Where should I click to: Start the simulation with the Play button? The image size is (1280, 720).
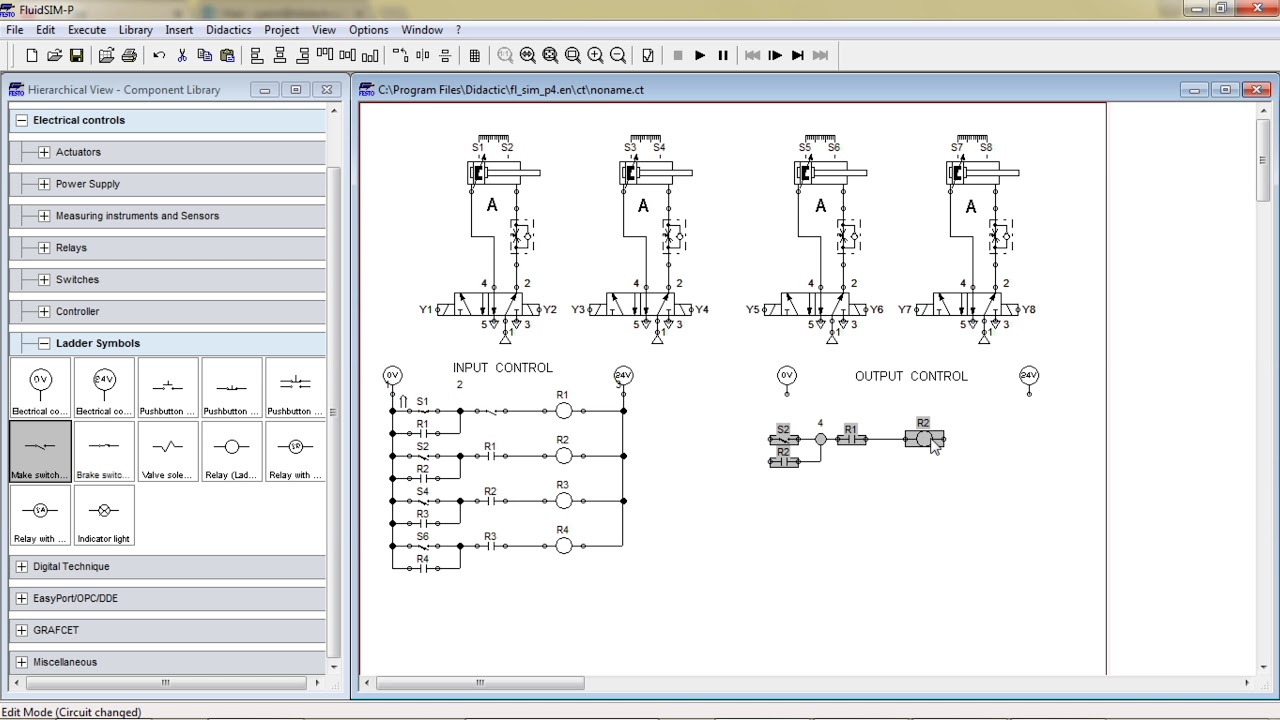700,56
